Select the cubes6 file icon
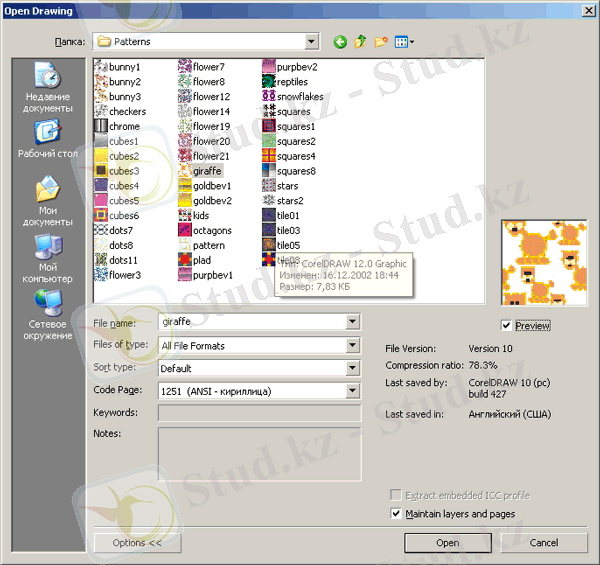Viewport: 600px width, 565px height. point(101,215)
